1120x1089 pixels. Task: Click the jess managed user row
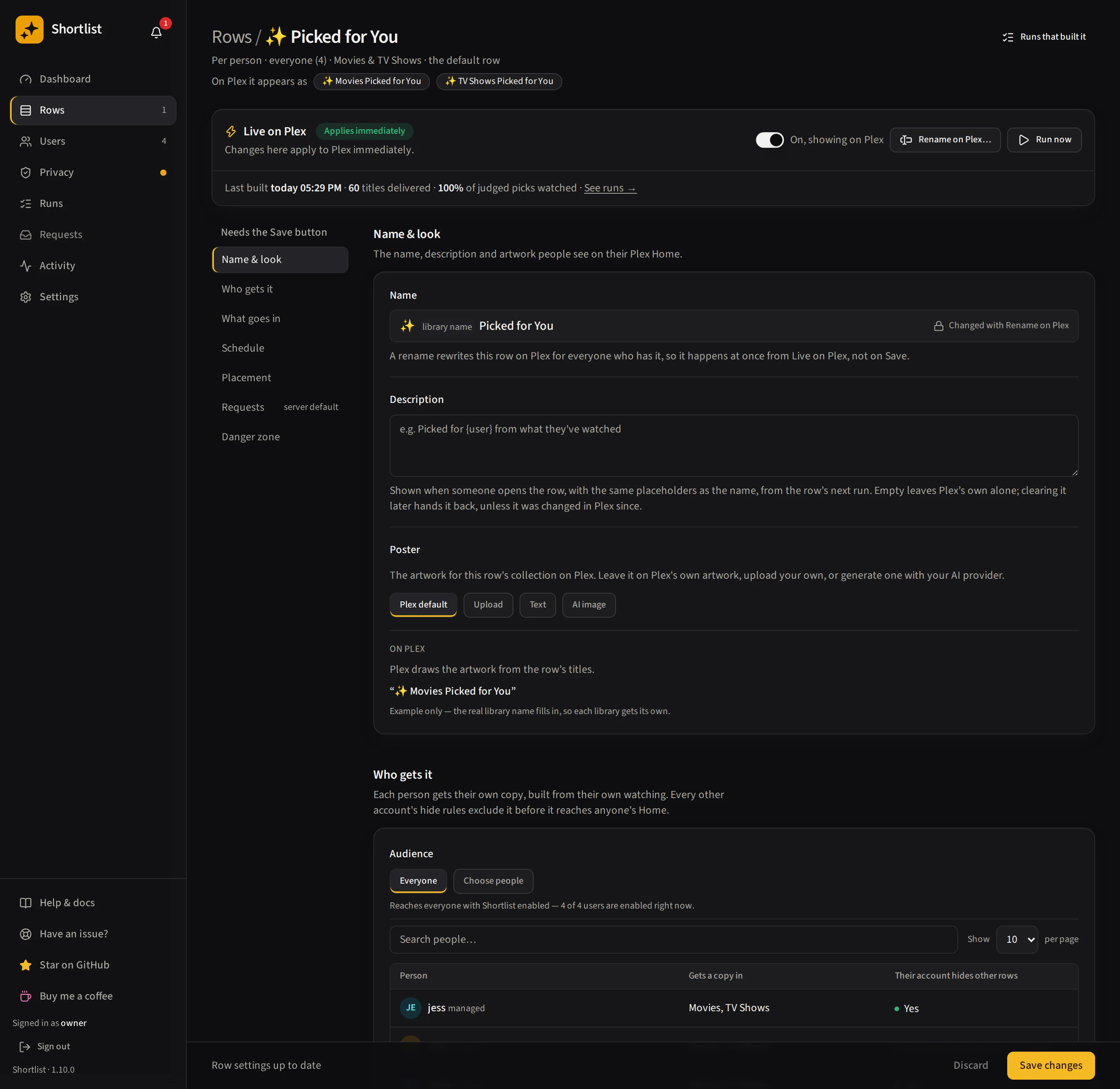click(734, 1008)
